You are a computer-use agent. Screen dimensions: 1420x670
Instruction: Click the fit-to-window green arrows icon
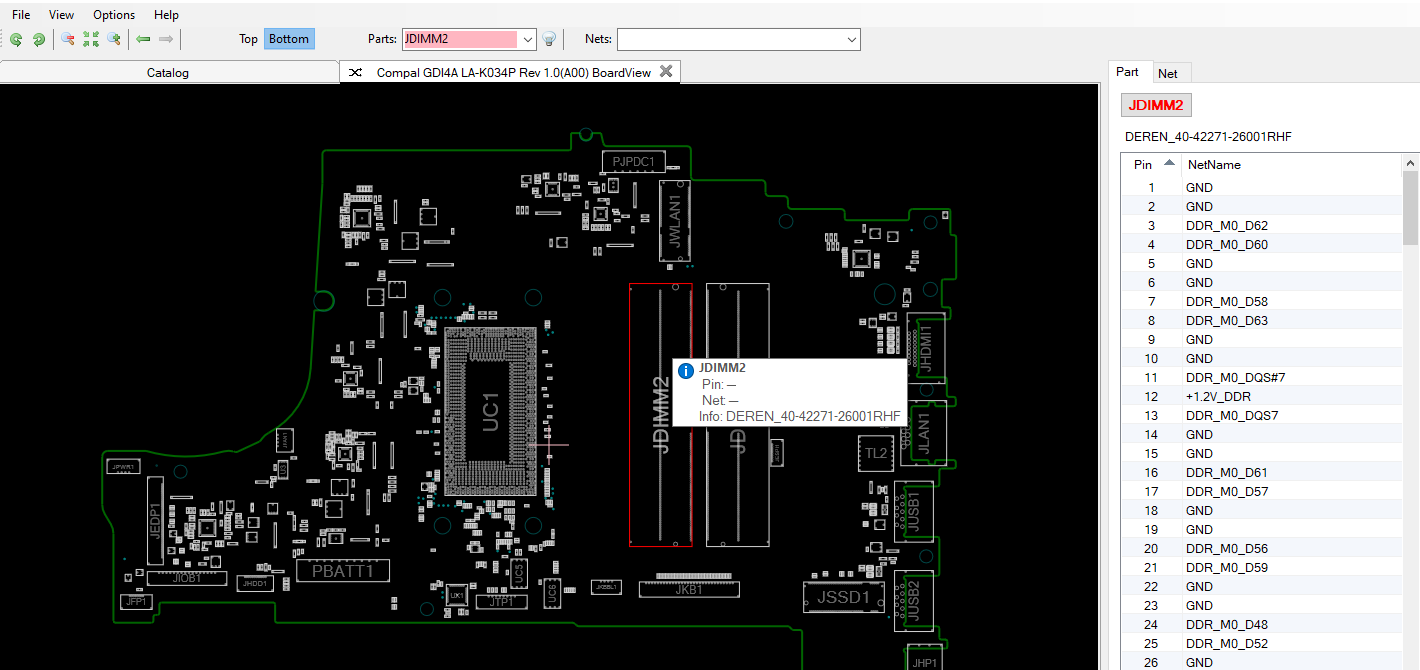point(91,39)
